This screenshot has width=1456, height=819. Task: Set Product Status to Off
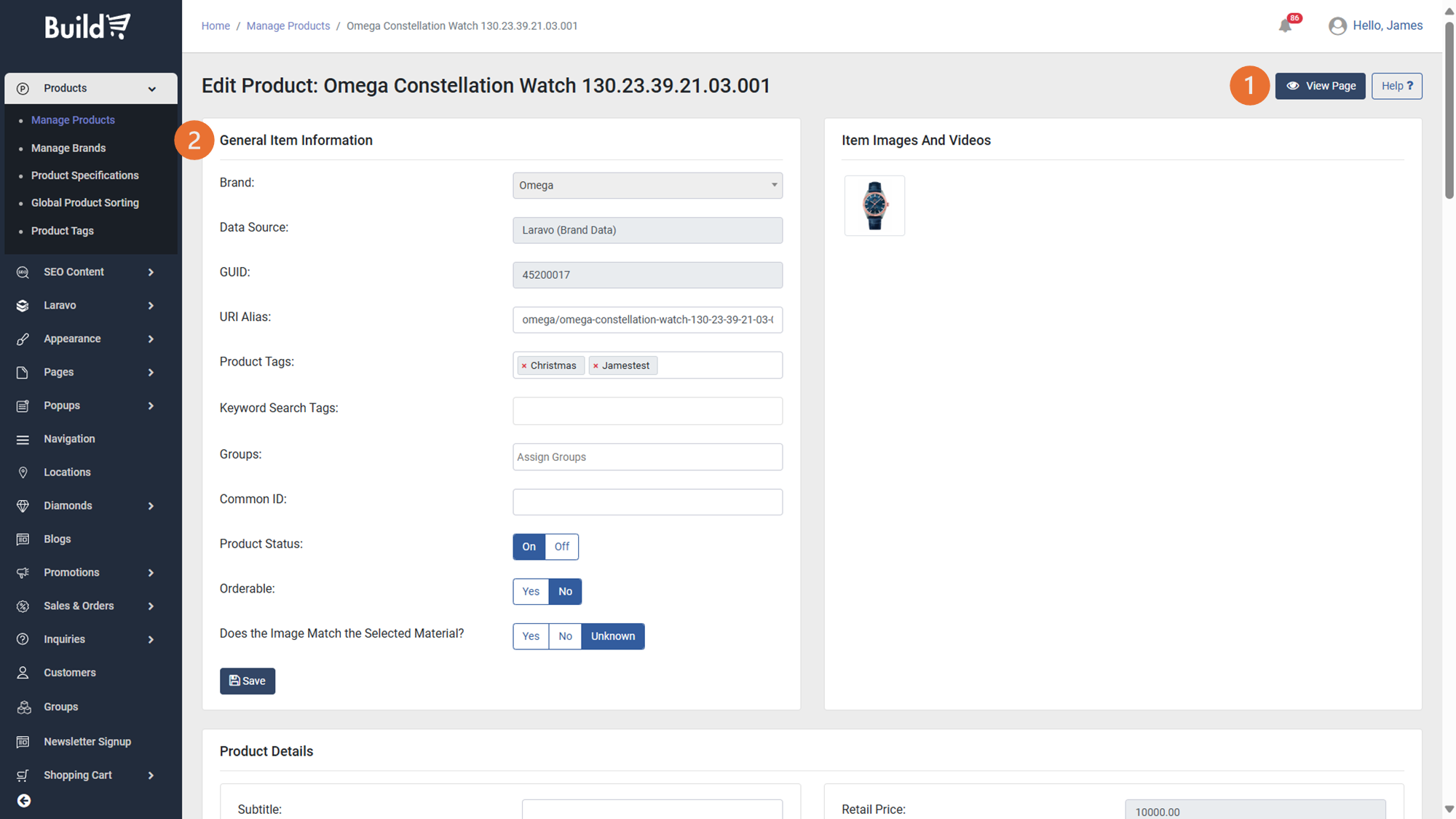561,547
